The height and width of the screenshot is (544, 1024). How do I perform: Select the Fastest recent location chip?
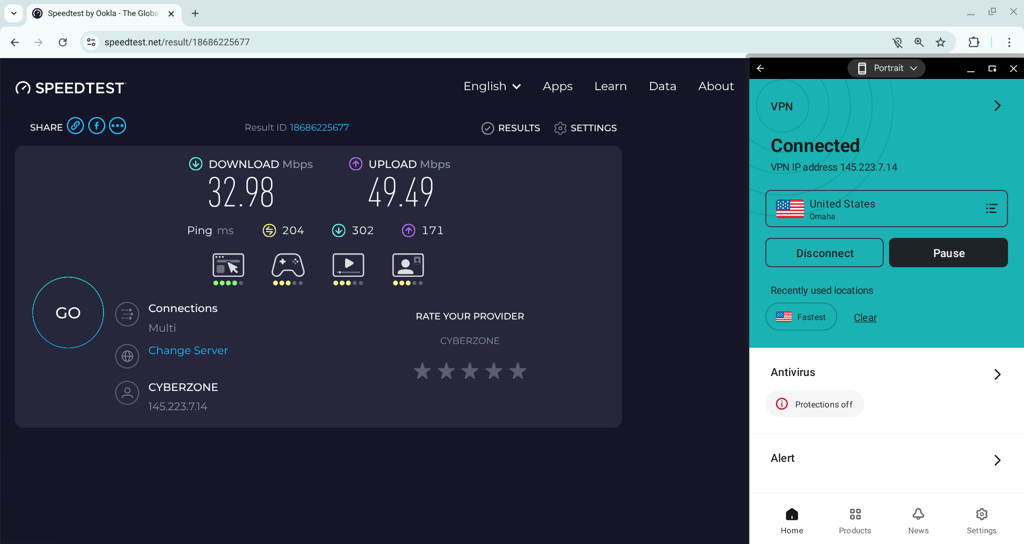click(x=801, y=317)
